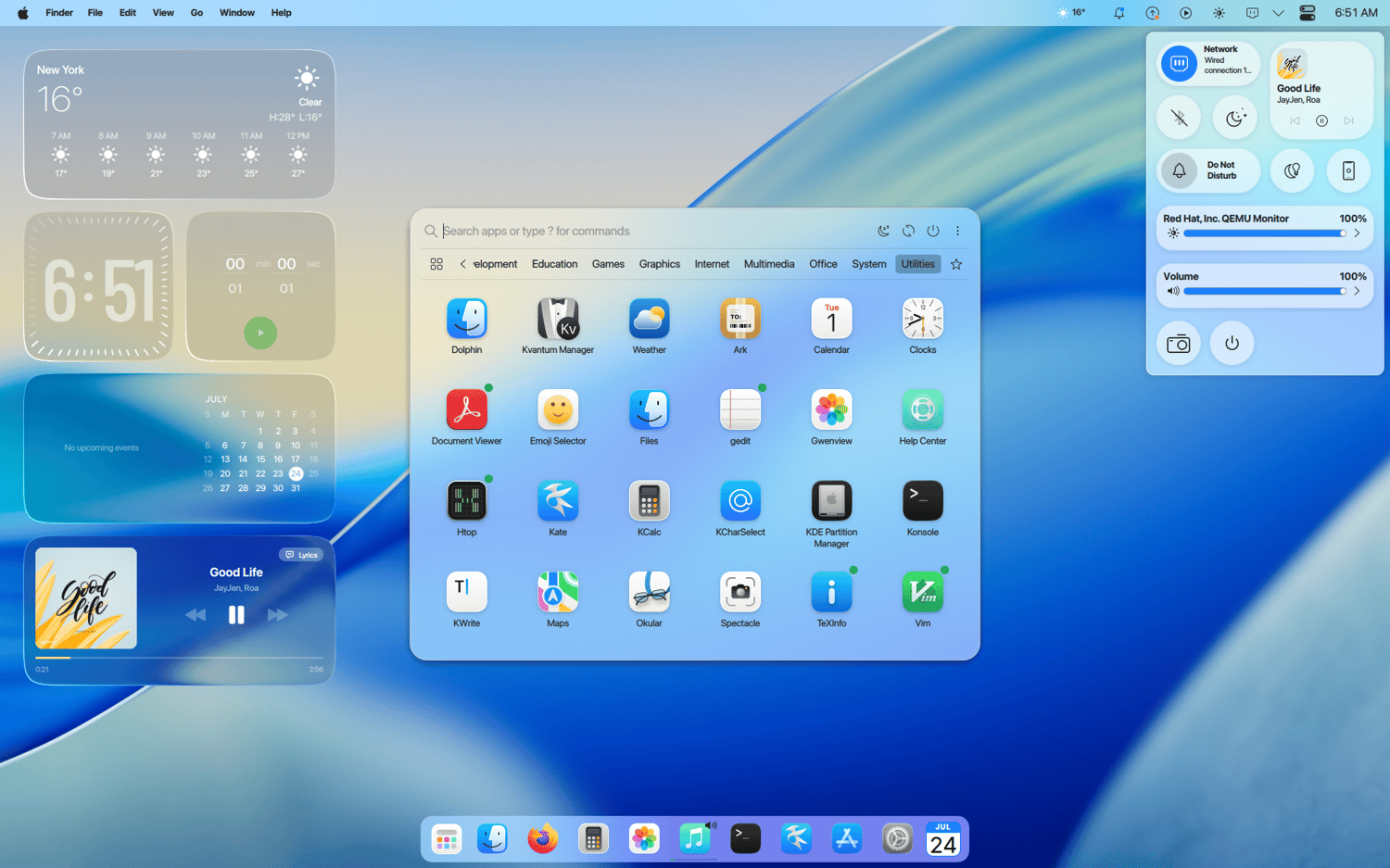Open Document Viewer from the launcher
Screen dimensions: 1390x868
tap(467, 410)
